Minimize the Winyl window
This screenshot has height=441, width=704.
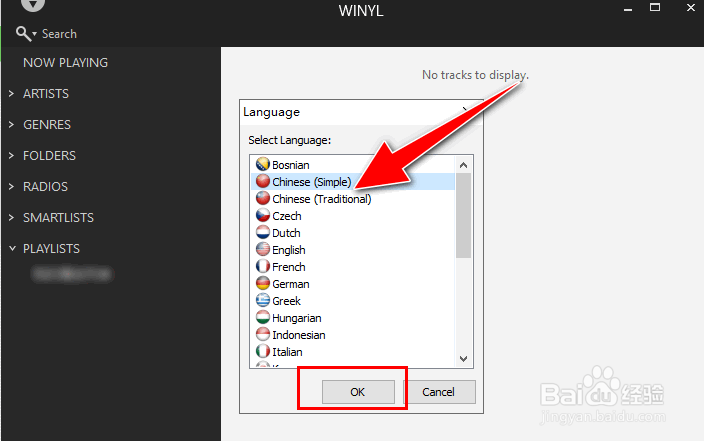coord(628,9)
